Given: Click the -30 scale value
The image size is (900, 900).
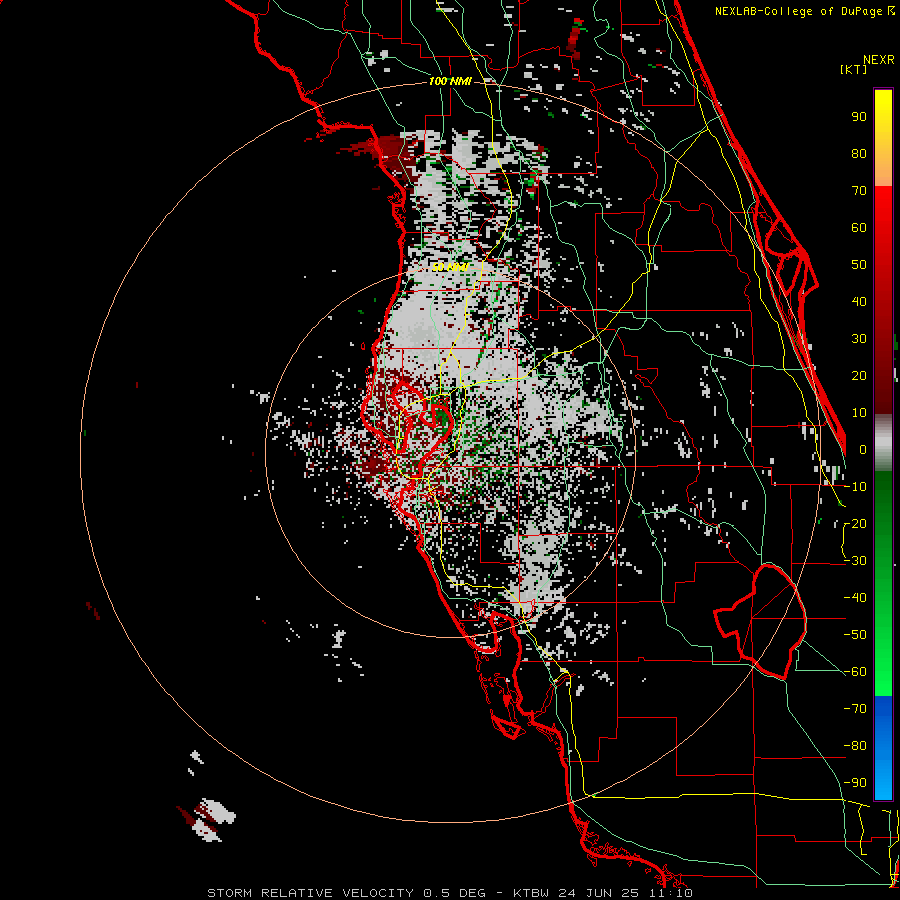Looking at the screenshot, I should tap(855, 561).
